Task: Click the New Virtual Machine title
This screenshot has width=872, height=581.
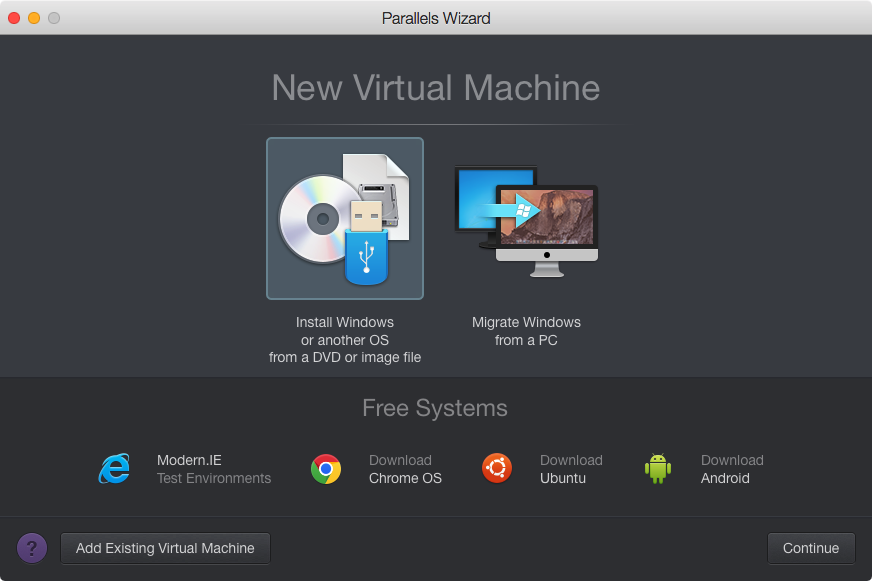Action: pos(435,89)
